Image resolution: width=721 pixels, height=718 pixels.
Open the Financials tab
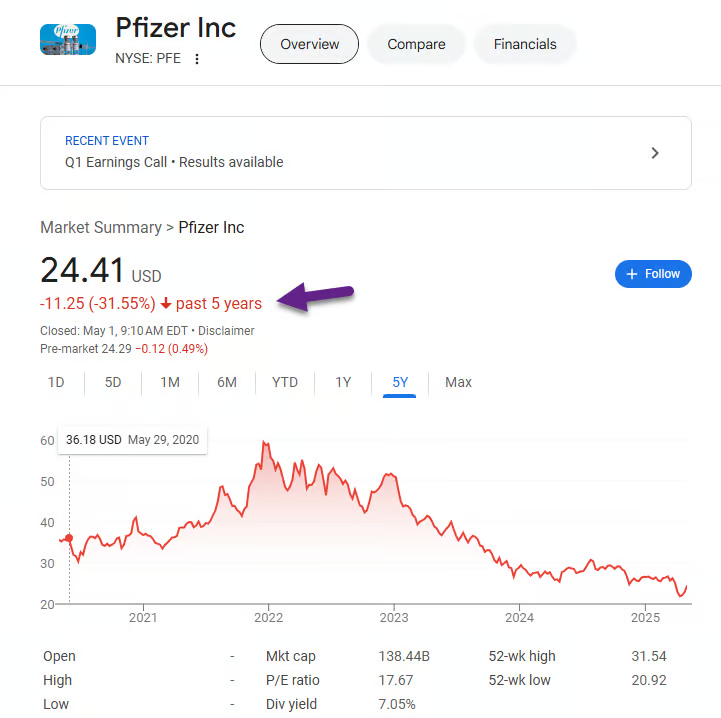pyautogui.click(x=525, y=44)
